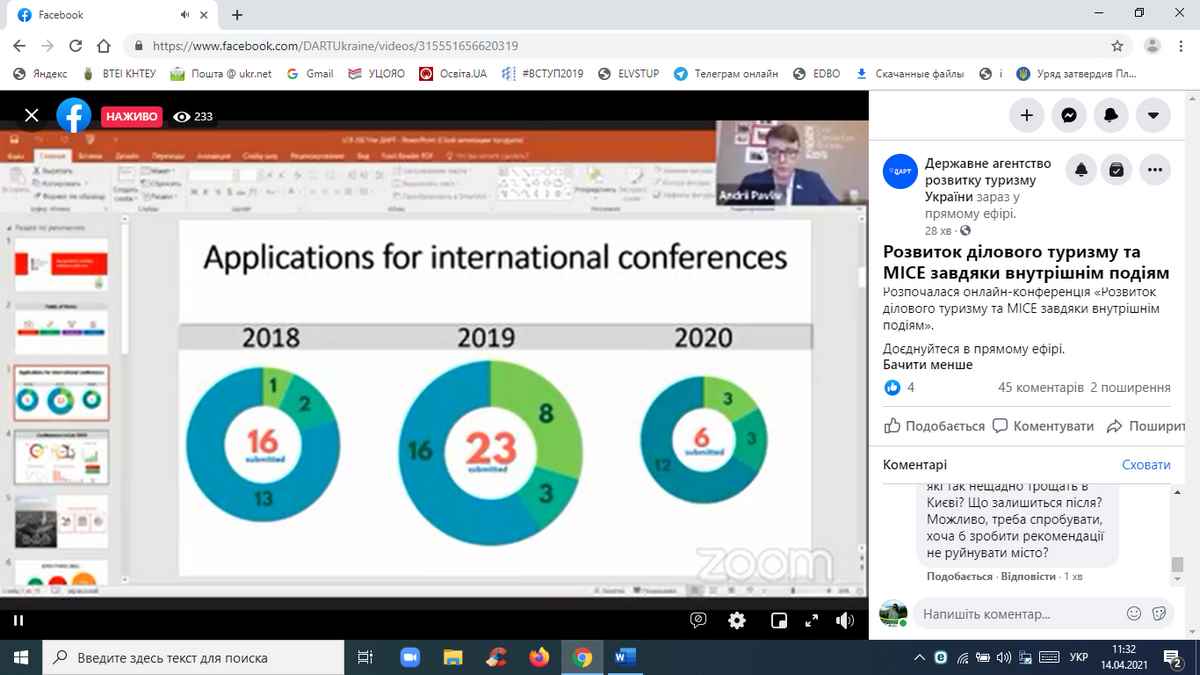The image size is (1200, 675).
Task: Open the Gmail bookmark
Action: click(310, 74)
